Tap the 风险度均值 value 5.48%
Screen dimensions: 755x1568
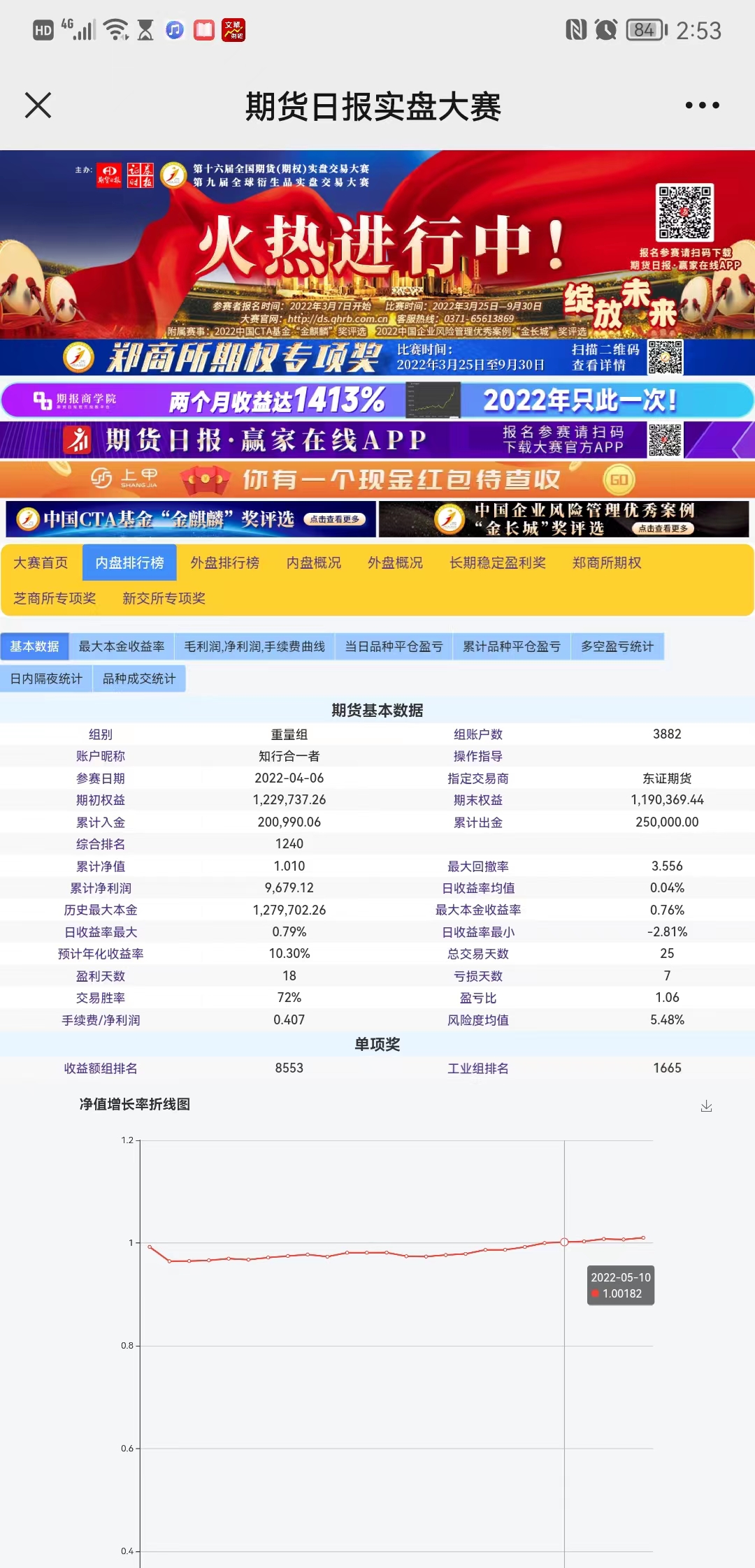point(667,1019)
